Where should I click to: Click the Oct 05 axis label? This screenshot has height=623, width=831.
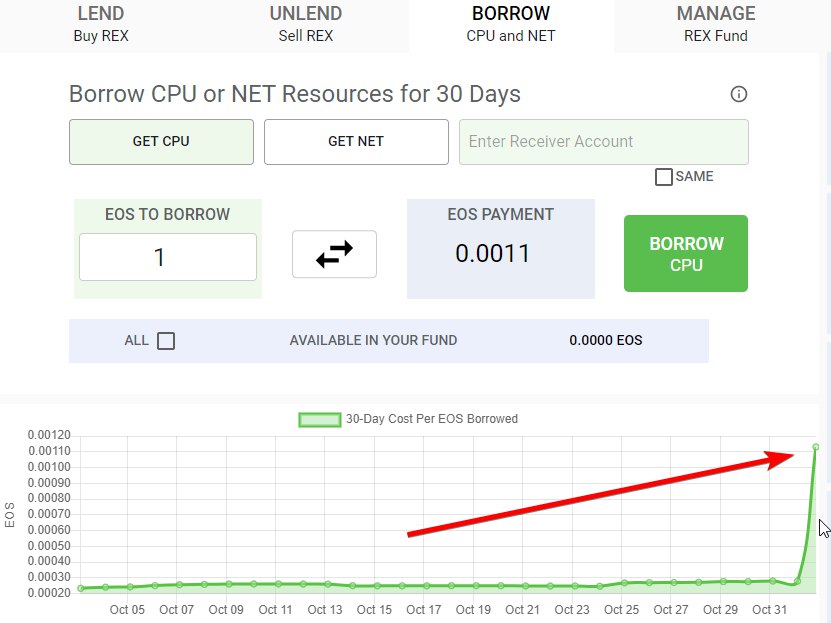[x=127, y=610]
